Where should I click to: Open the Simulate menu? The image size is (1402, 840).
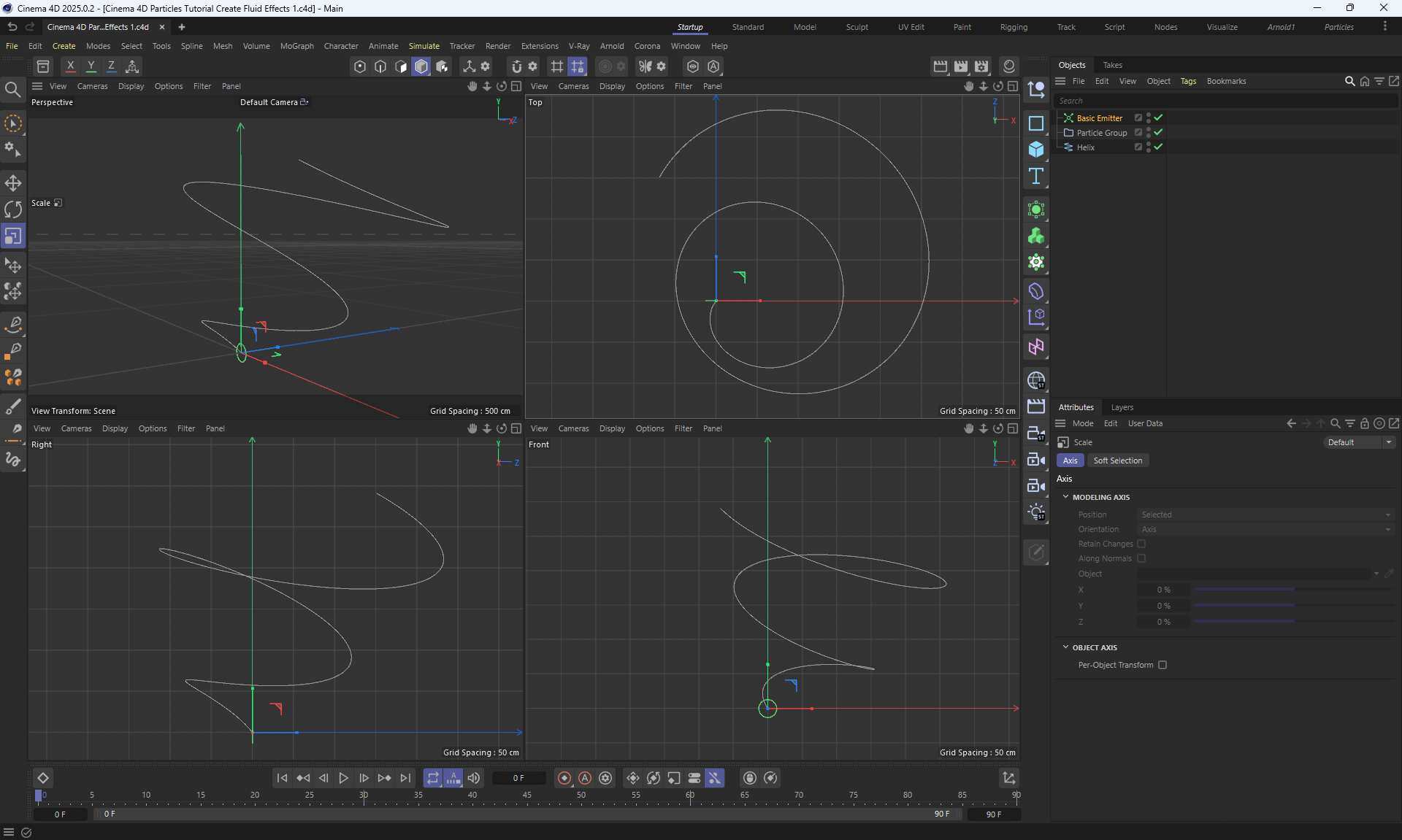coord(424,46)
